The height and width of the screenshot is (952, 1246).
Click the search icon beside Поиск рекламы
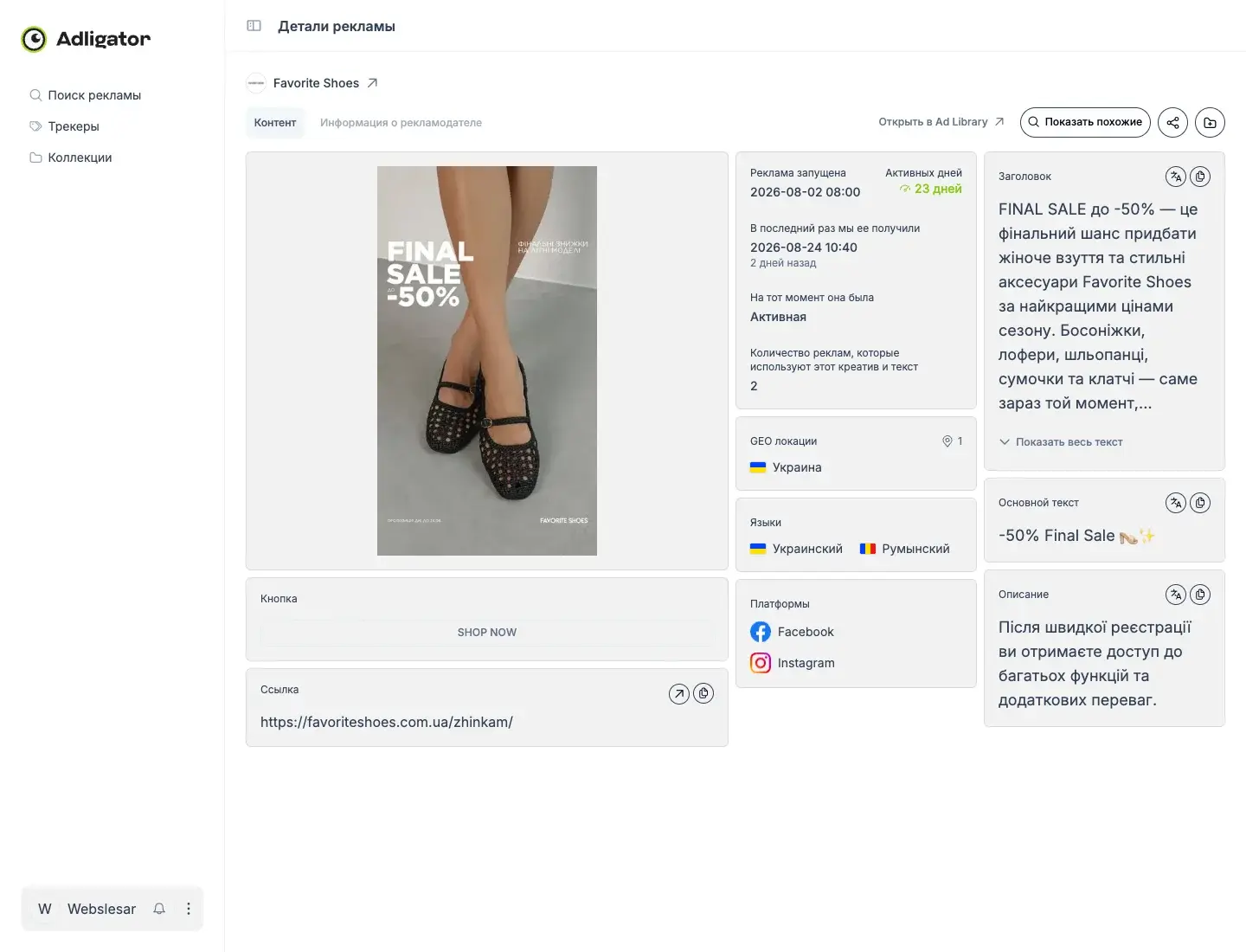(35, 95)
